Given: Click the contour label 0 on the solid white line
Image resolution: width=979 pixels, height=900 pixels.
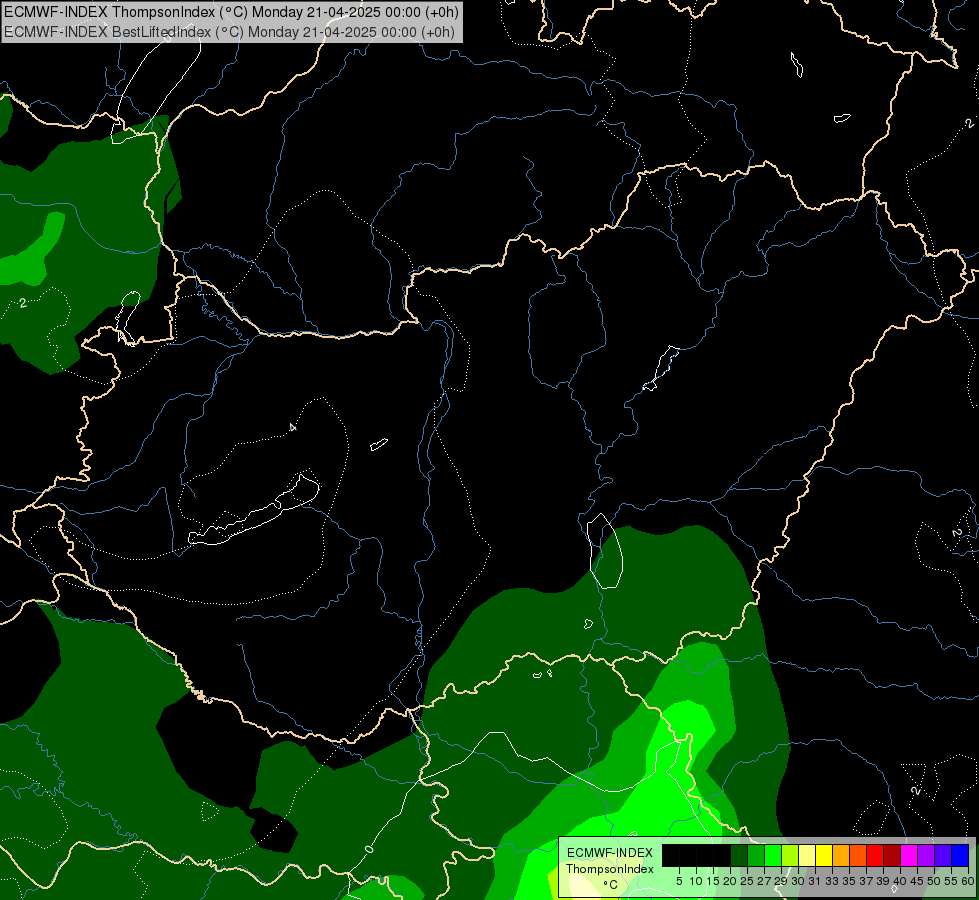Looking at the screenshot, I should tap(368, 849).
